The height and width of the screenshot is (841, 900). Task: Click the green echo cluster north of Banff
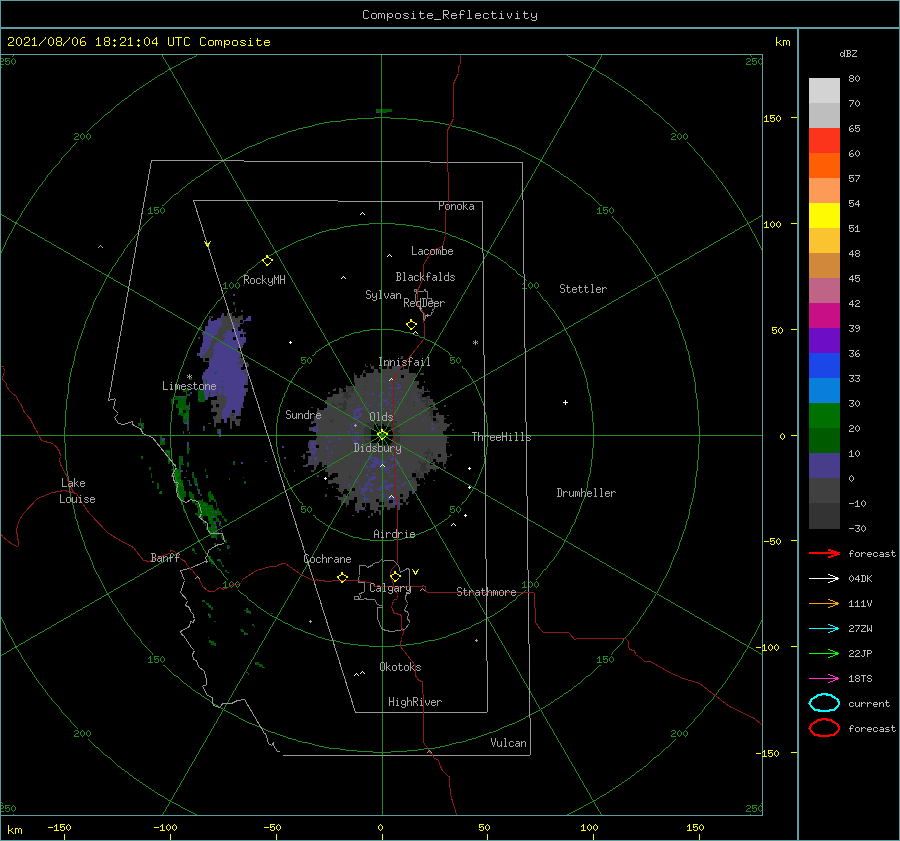pyautogui.click(x=208, y=514)
